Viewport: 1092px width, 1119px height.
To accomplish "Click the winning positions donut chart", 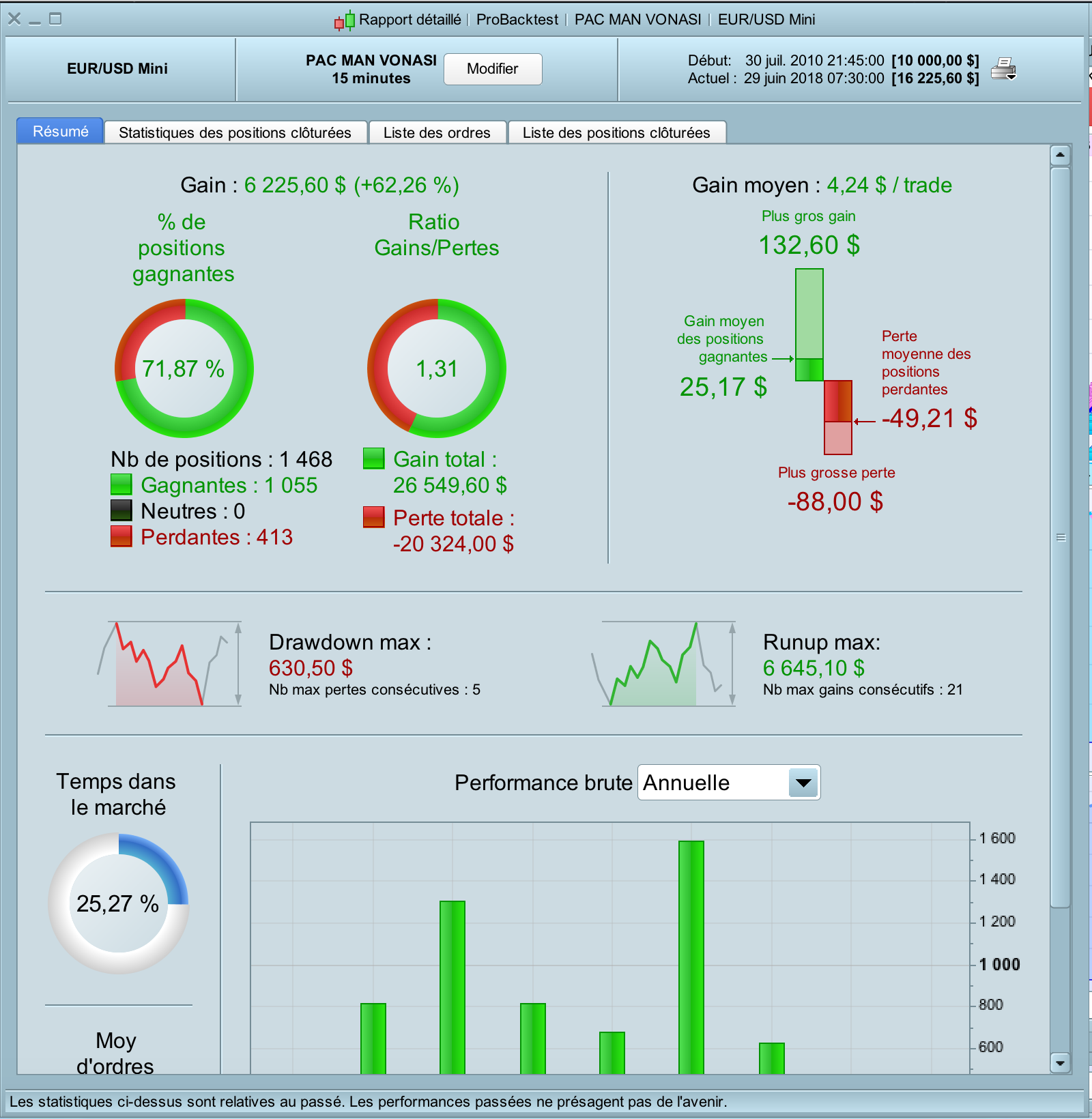I will pos(184,368).
